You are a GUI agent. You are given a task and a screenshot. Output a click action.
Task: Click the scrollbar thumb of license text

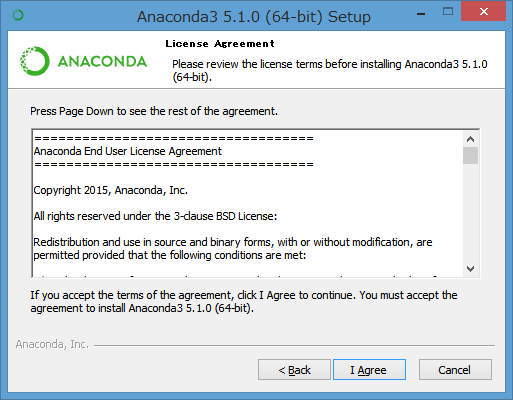(470, 156)
